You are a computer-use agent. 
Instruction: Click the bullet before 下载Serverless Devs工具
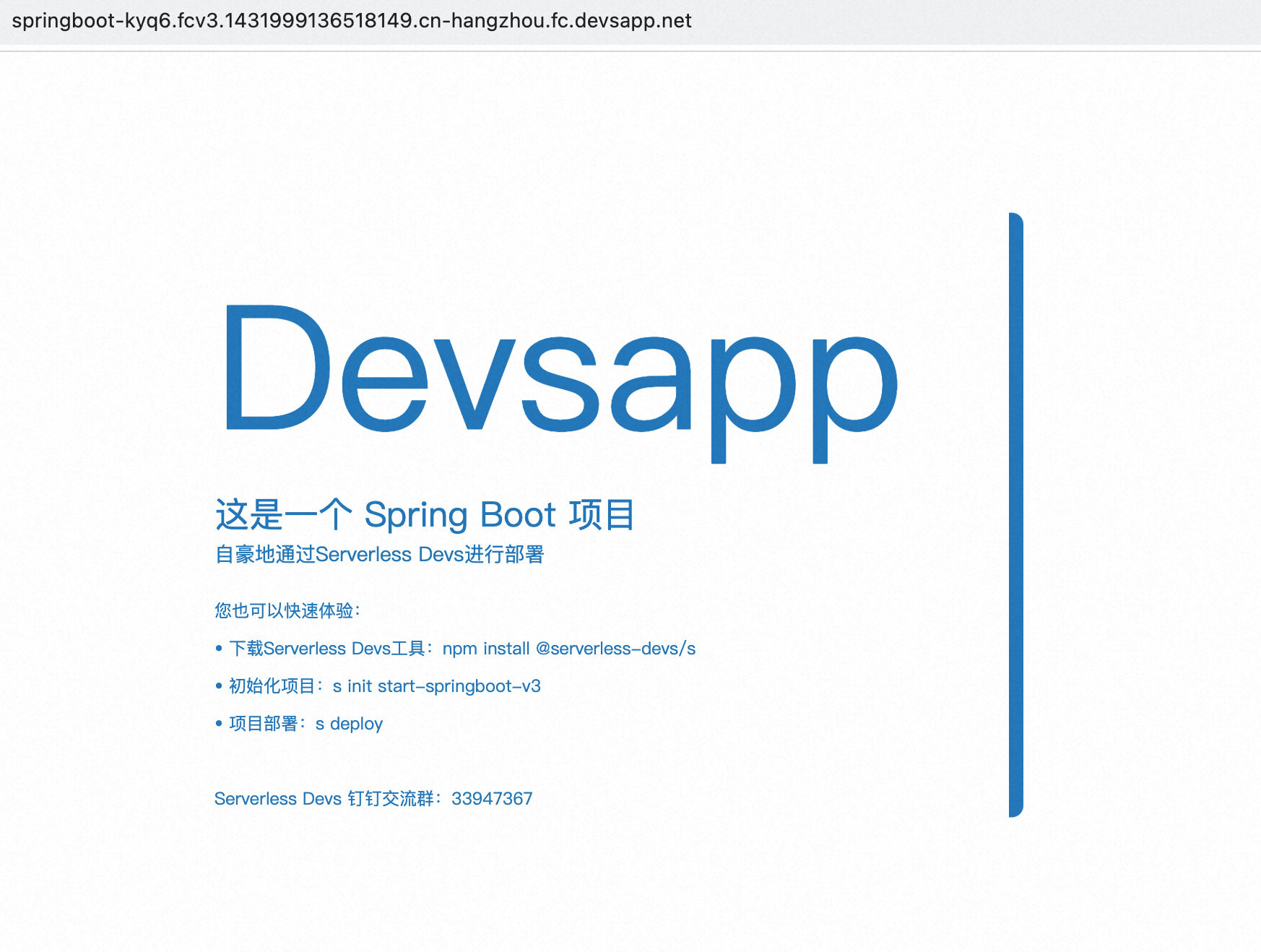[219, 649]
